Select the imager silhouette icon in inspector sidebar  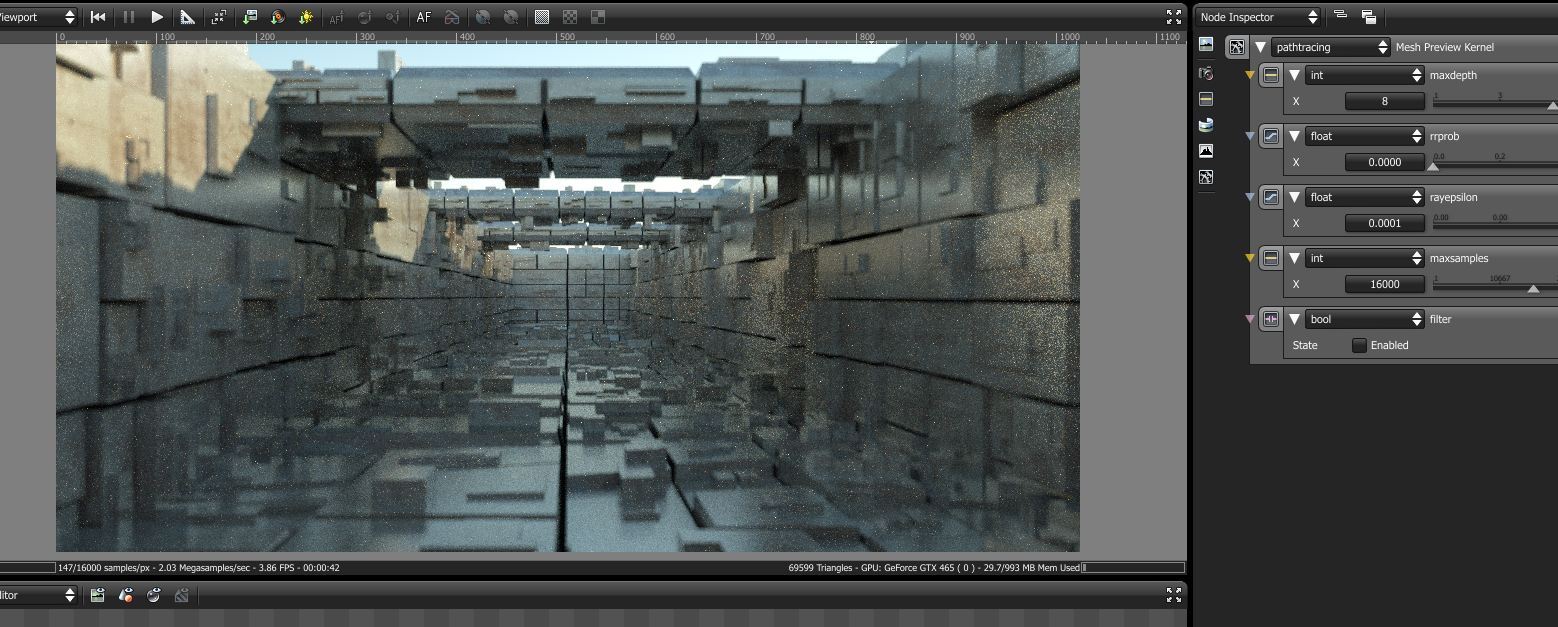pyautogui.click(x=1206, y=151)
